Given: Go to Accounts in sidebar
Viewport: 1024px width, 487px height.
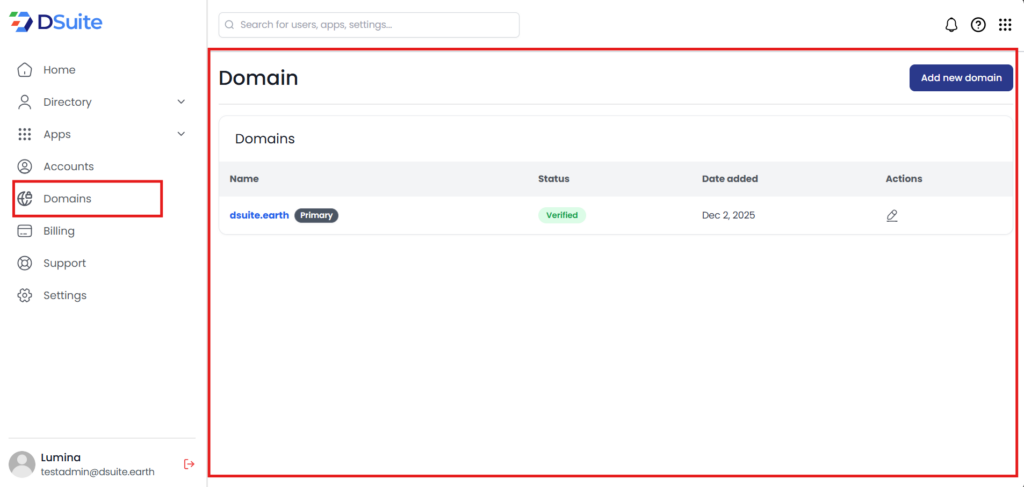Looking at the screenshot, I should pyautogui.click(x=68, y=166).
